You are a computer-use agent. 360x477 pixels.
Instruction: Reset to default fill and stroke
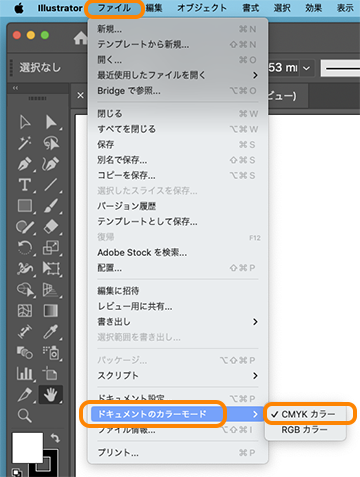coord(17,472)
